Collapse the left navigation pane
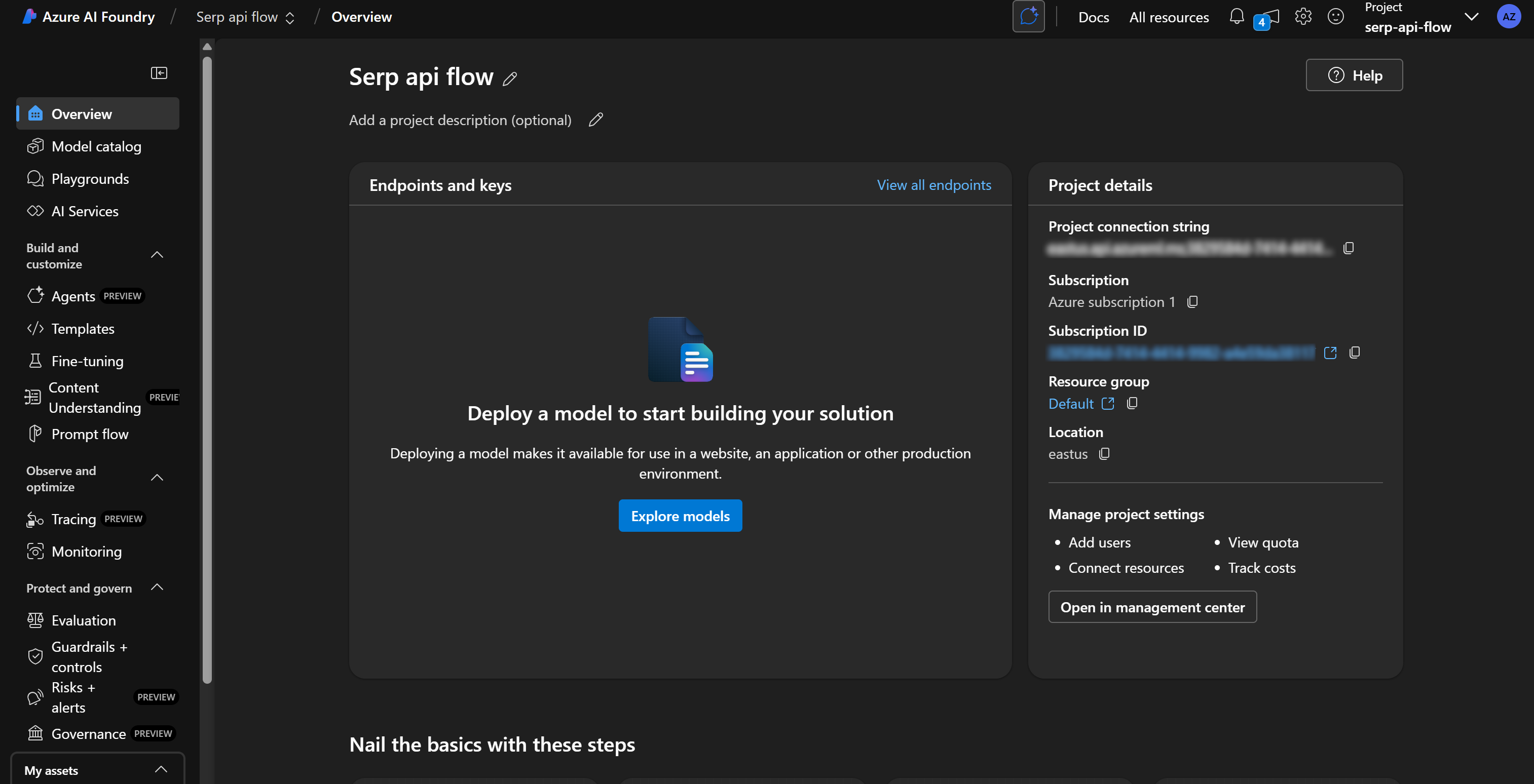The image size is (1534, 784). (159, 72)
